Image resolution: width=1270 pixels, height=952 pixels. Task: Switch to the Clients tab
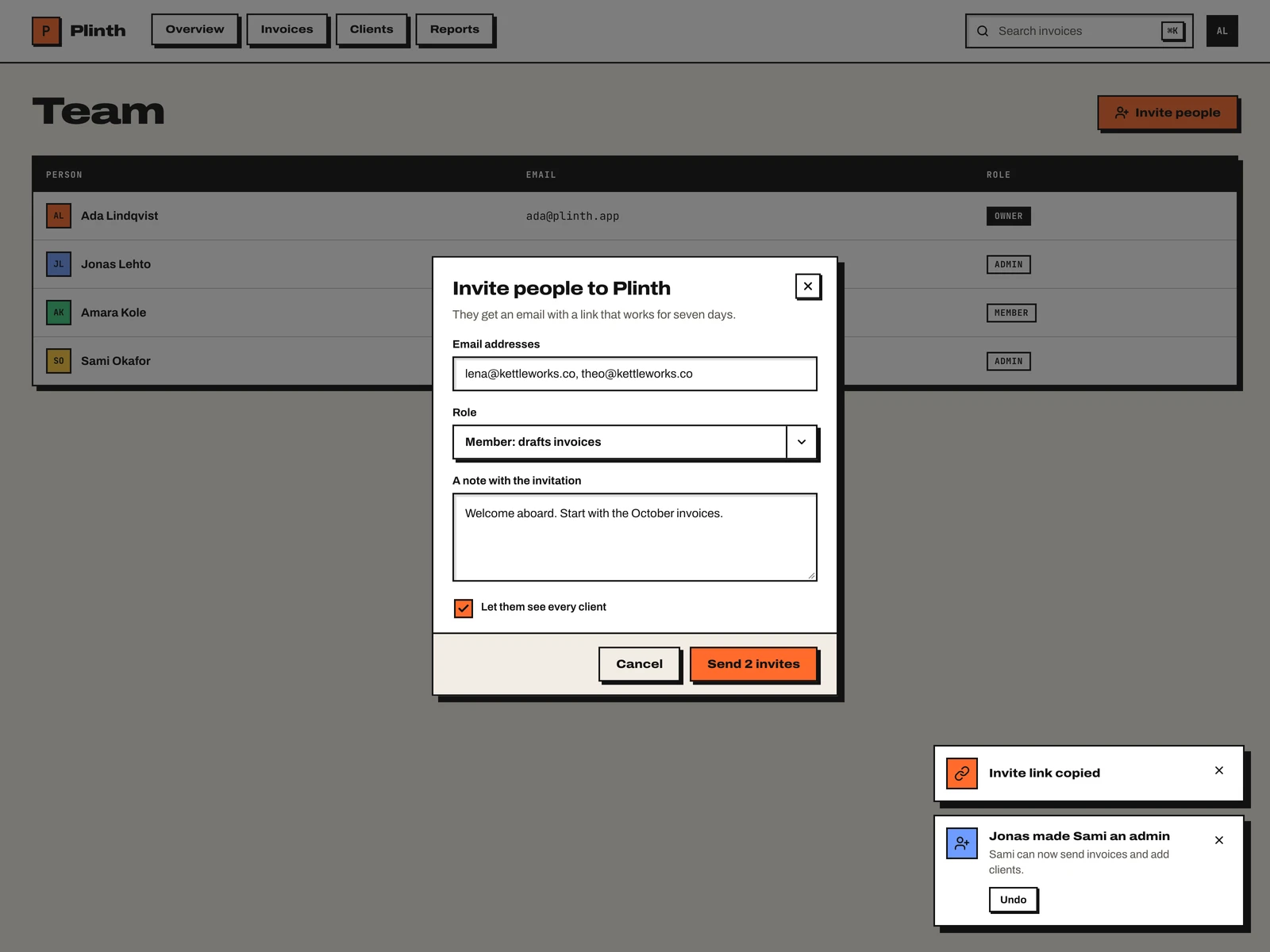[371, 29]
